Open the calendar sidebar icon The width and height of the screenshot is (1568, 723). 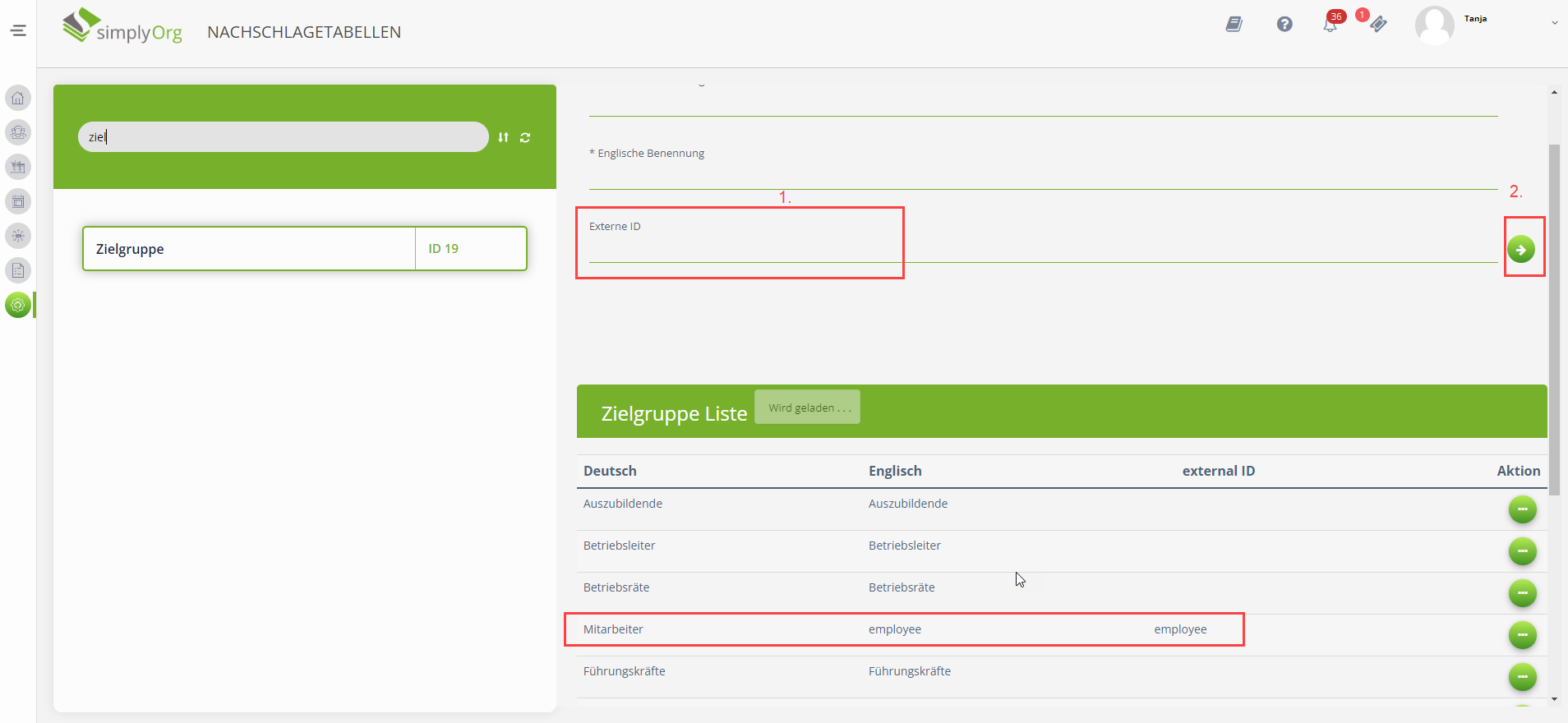coord(18,201)
